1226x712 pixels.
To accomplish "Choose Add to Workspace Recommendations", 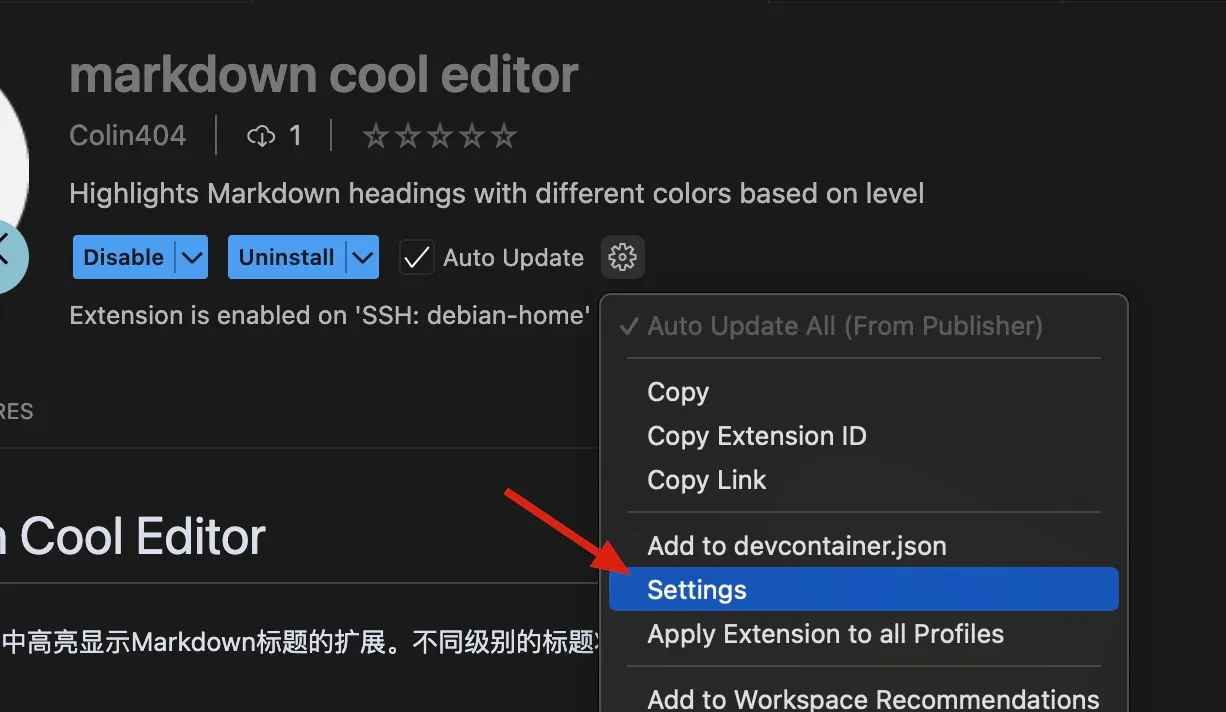I will pyautogui.click(x=872, y=699).
